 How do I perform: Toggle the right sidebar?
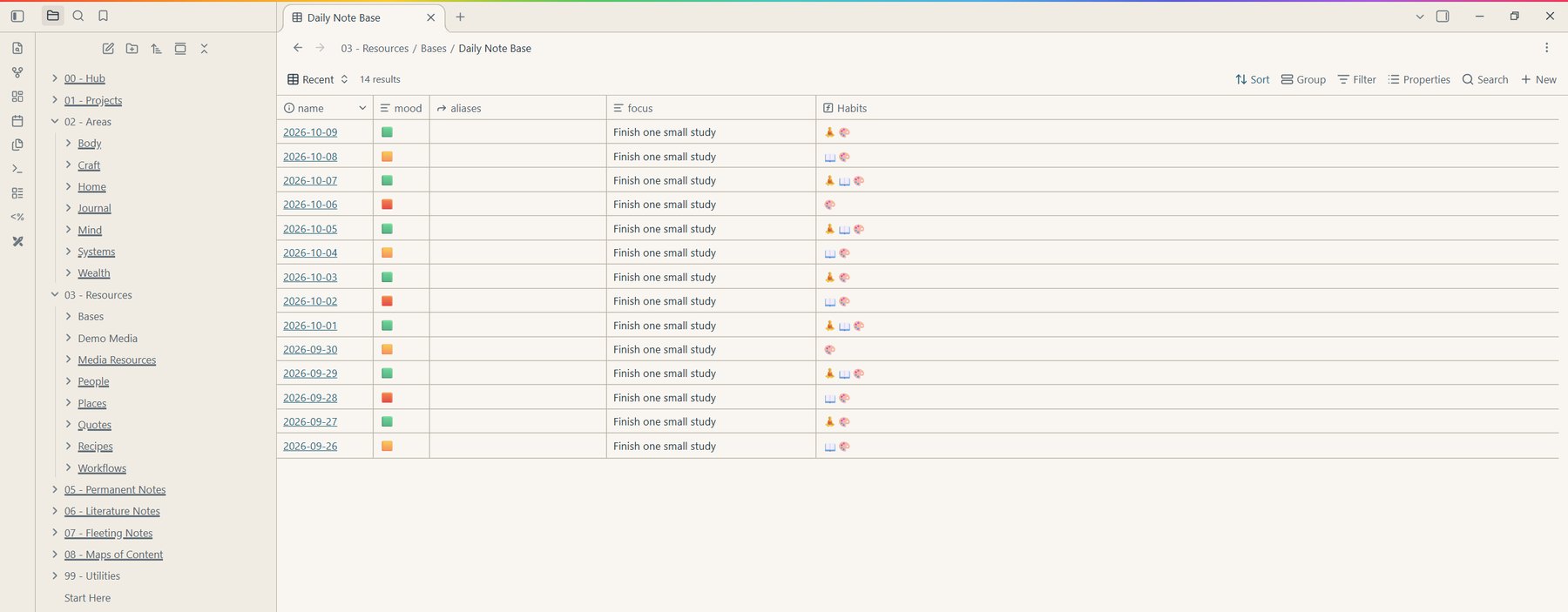tap(1443, 17)
